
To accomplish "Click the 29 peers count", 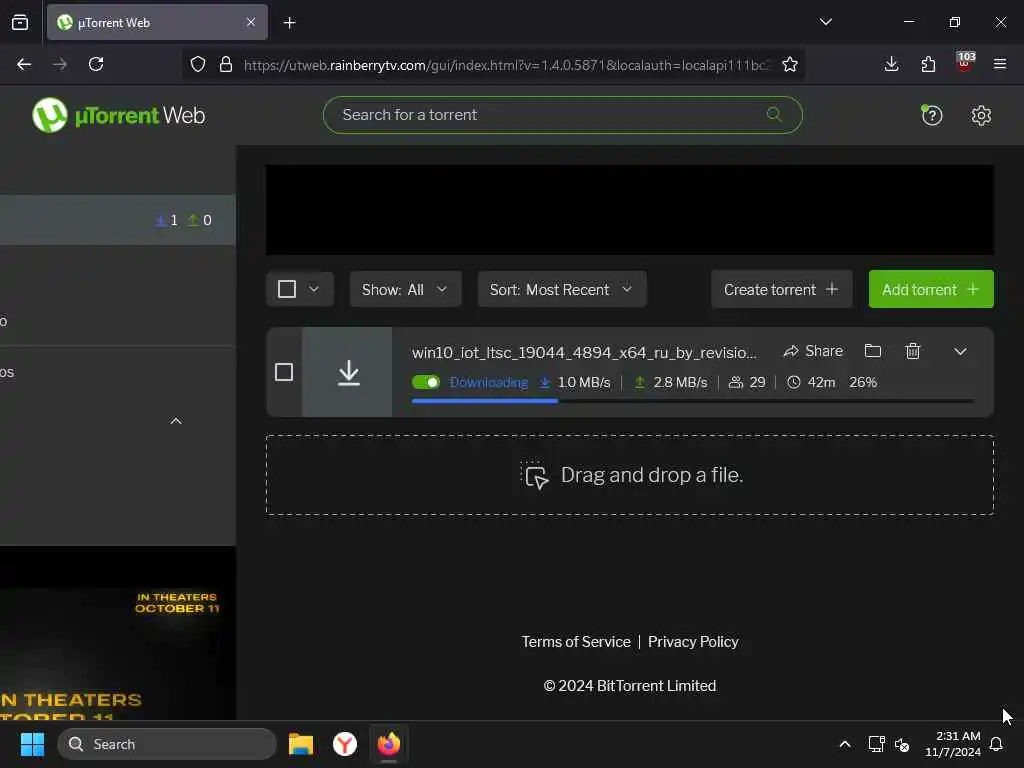I will [757, 383].
